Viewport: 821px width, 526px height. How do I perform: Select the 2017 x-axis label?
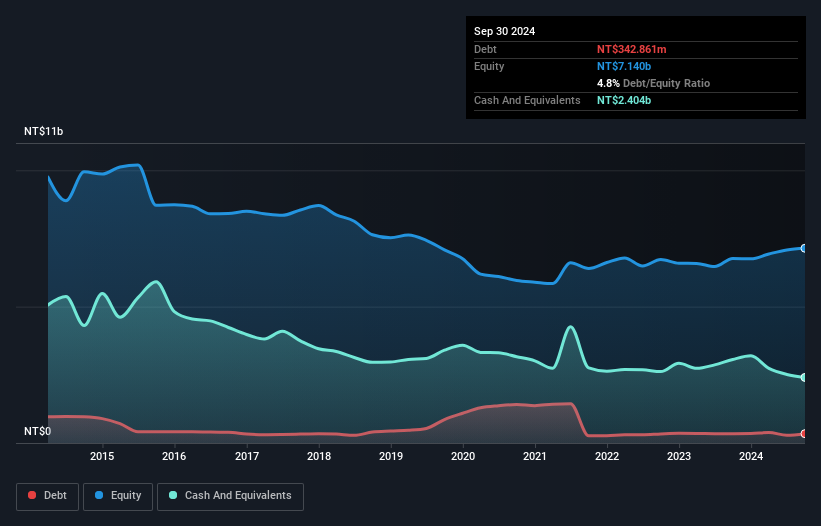247,456
